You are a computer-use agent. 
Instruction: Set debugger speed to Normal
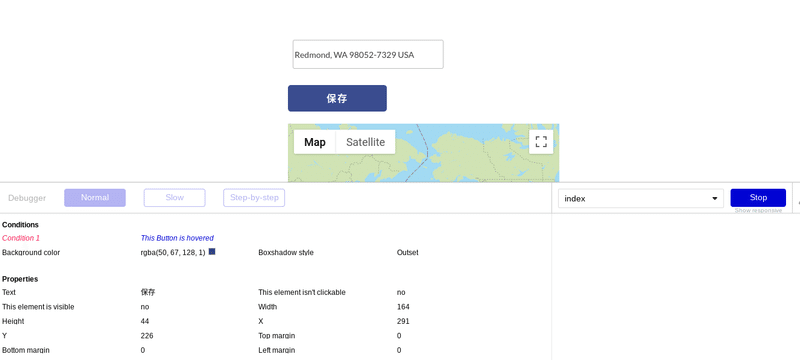click(95, 198)
